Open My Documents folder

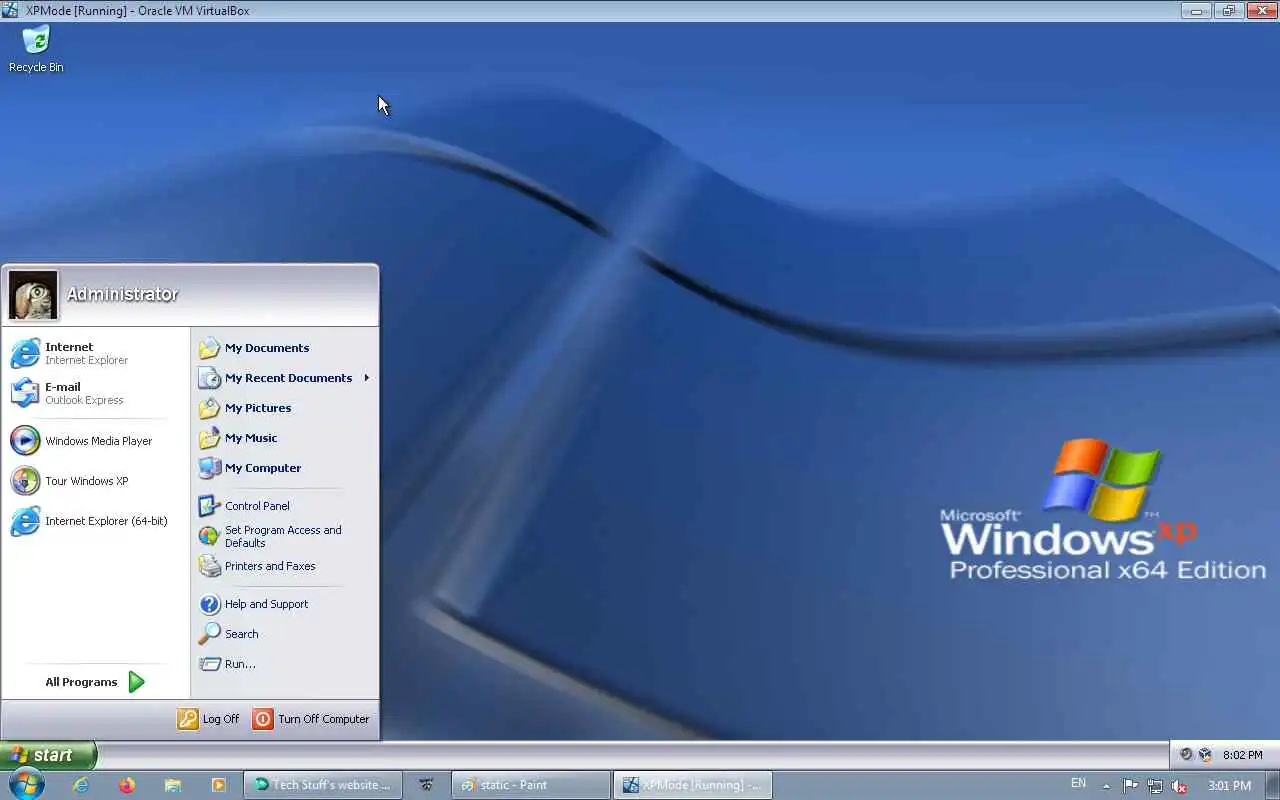click(285, 348)
